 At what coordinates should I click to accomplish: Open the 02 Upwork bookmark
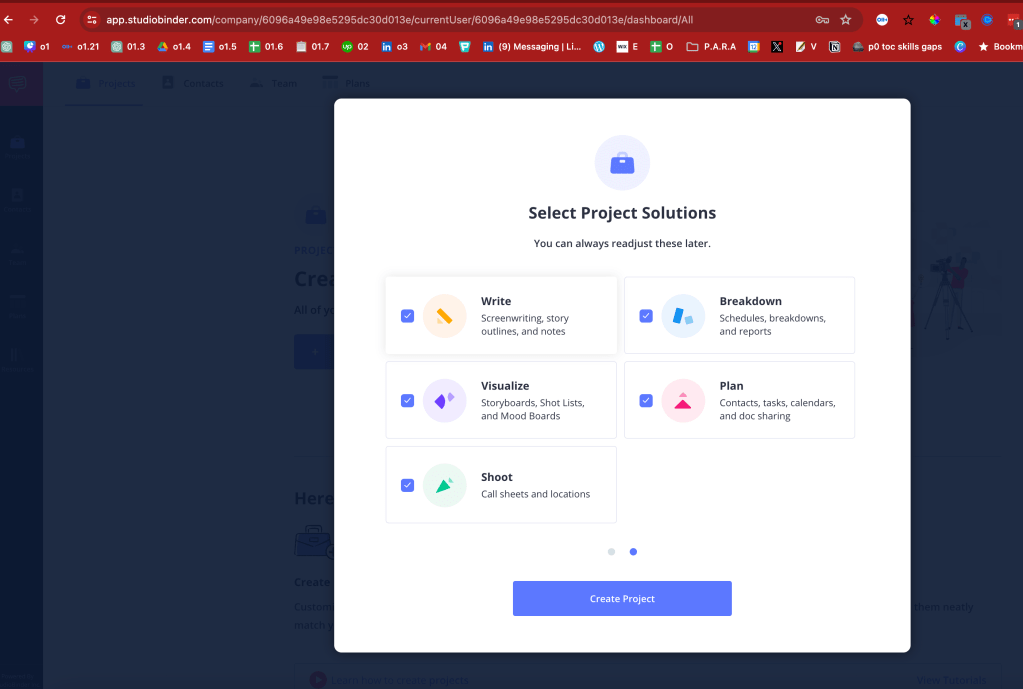coord(356,46)
